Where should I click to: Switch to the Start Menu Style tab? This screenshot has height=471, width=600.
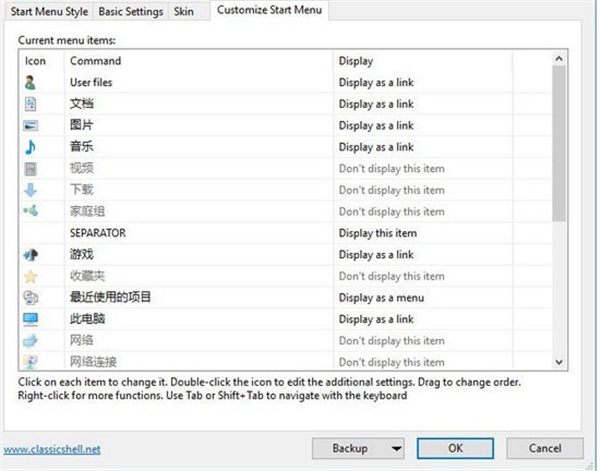(x=47, y=11)
